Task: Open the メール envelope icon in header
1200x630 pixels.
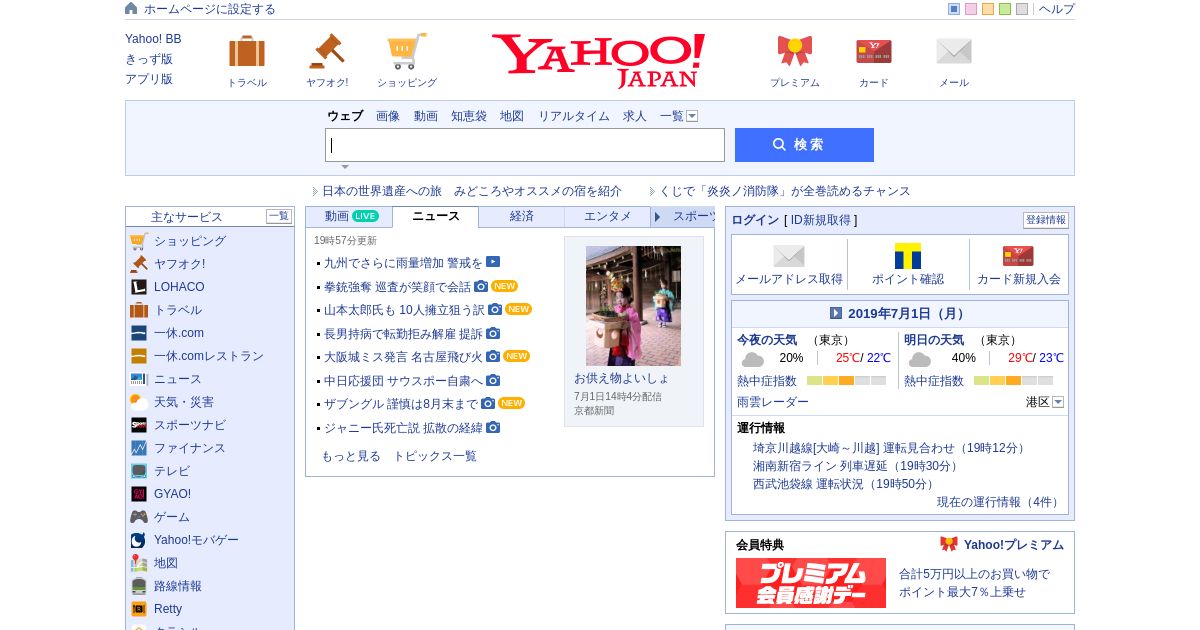Action: click(954, 51)
